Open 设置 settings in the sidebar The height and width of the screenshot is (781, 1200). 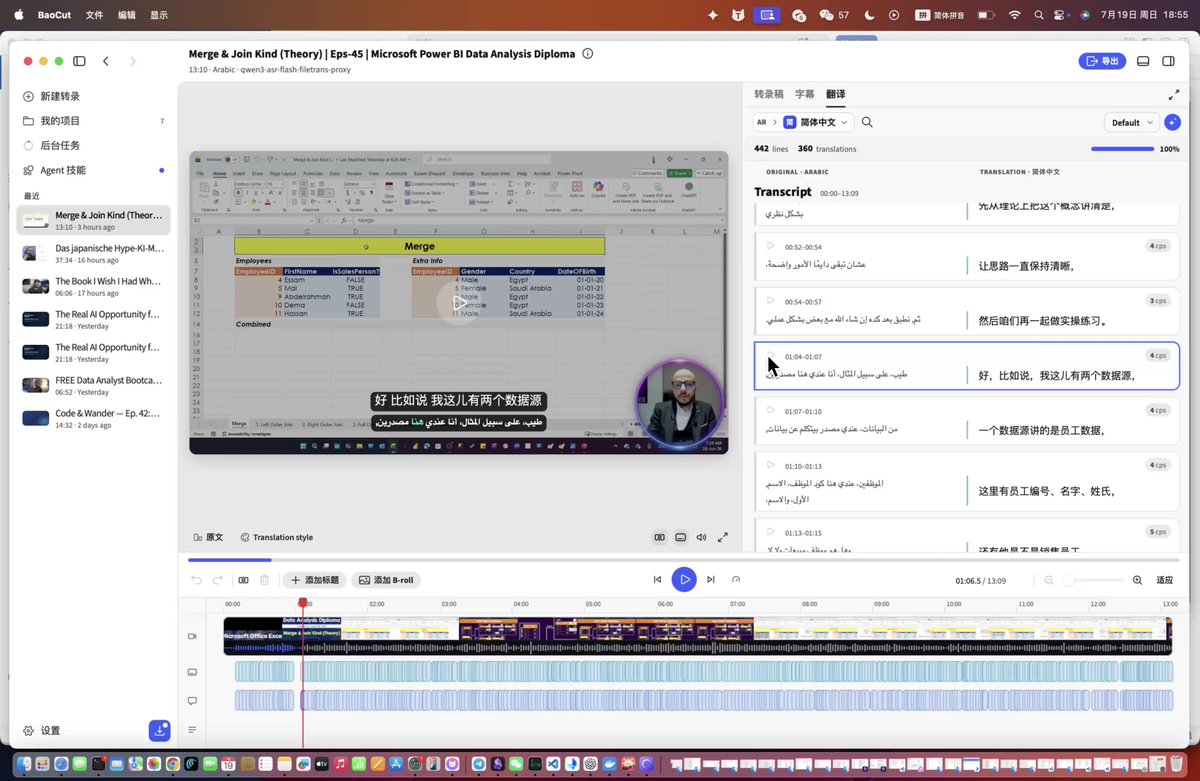41,731
